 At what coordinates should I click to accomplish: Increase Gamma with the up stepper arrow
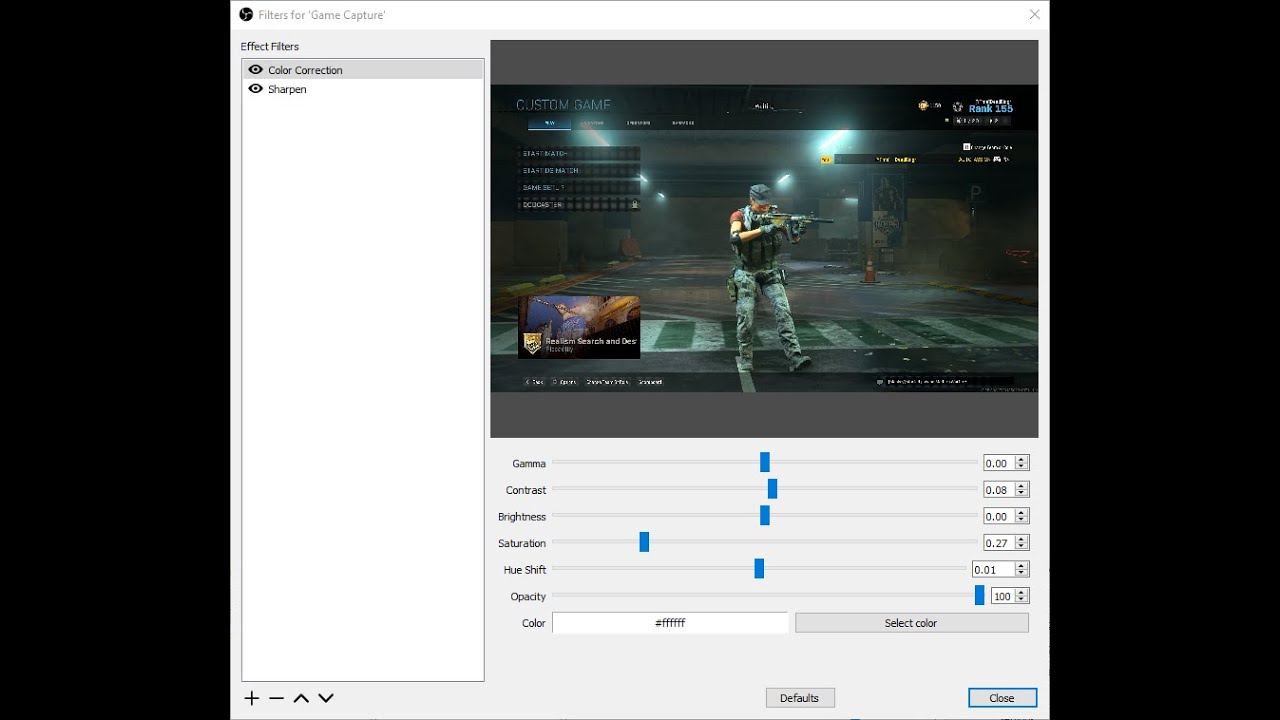pyautogui.click(x=1021, y=459)
